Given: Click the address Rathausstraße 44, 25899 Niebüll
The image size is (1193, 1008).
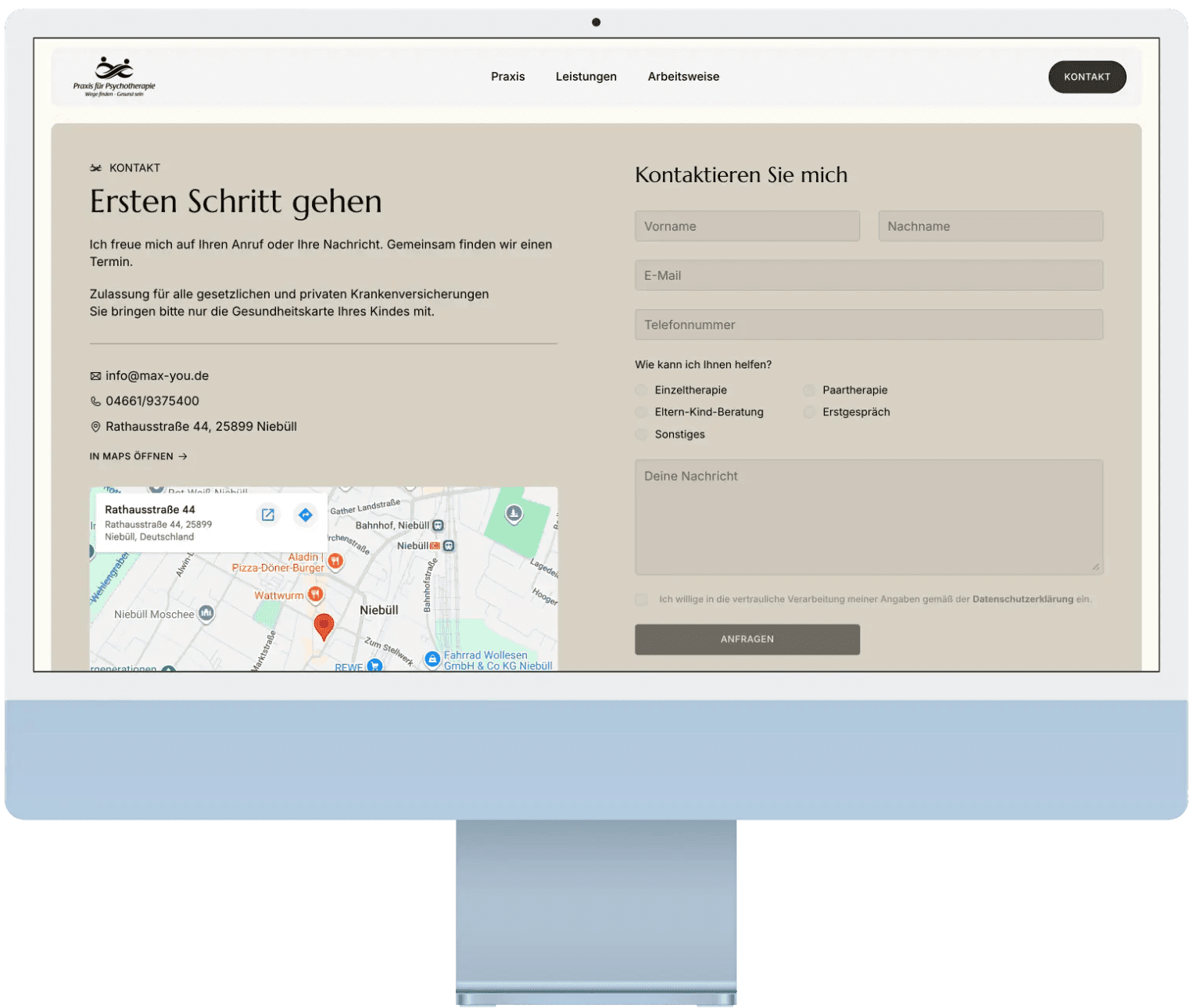Looking at the screenshot, I should click(x=201, y=426).
